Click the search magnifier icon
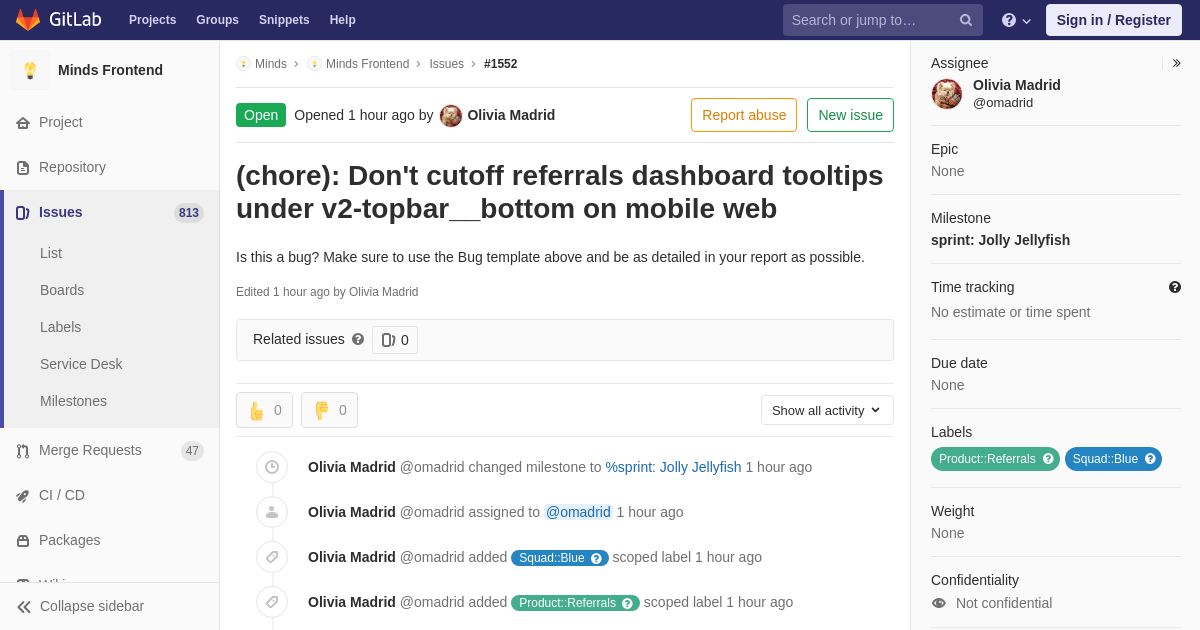The width and height of the screenshot is (1200, 630). [x=966, y=20]
